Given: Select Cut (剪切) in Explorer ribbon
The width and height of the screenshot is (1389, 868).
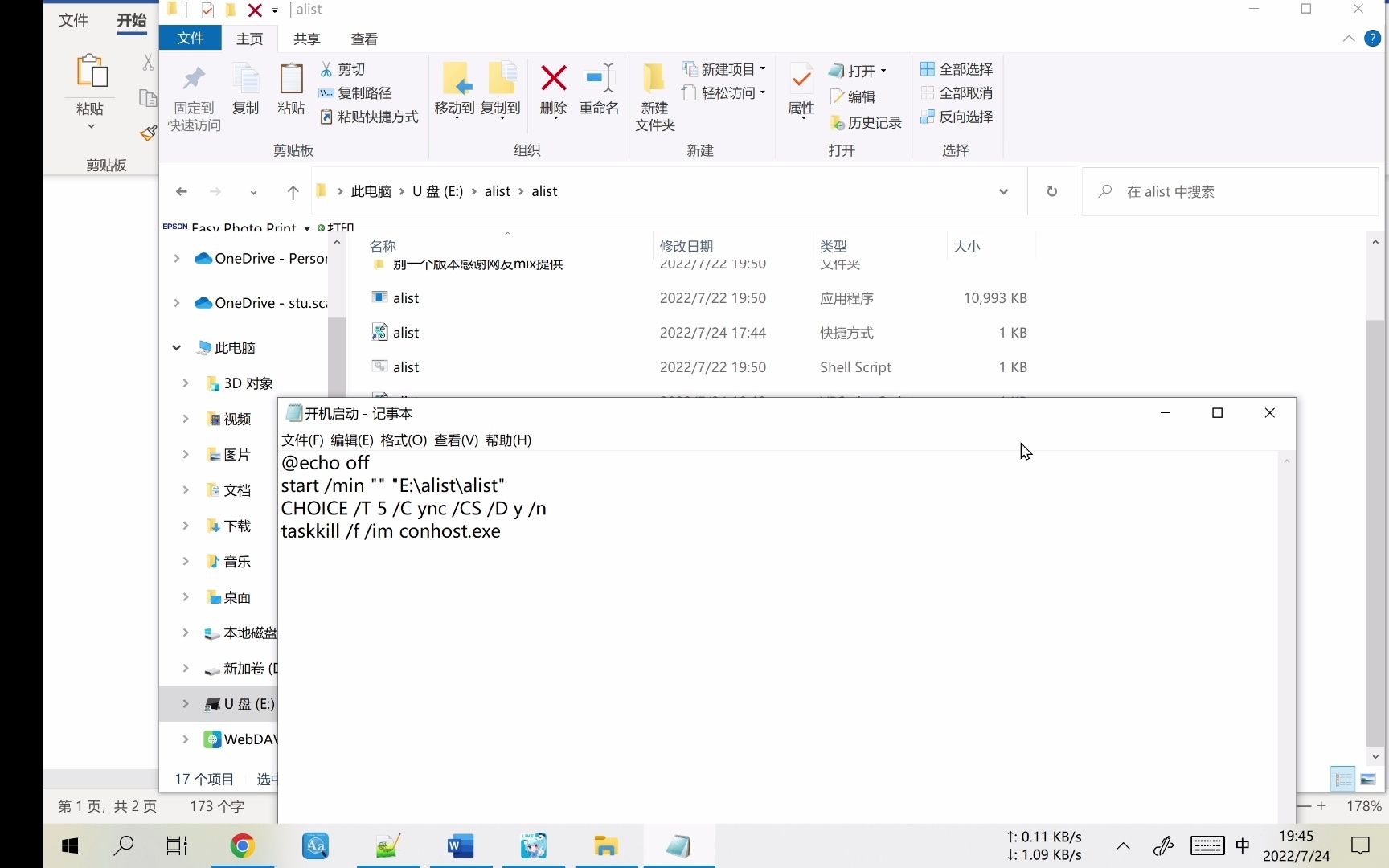Looking at the screenshot, I should pos(342,69).
